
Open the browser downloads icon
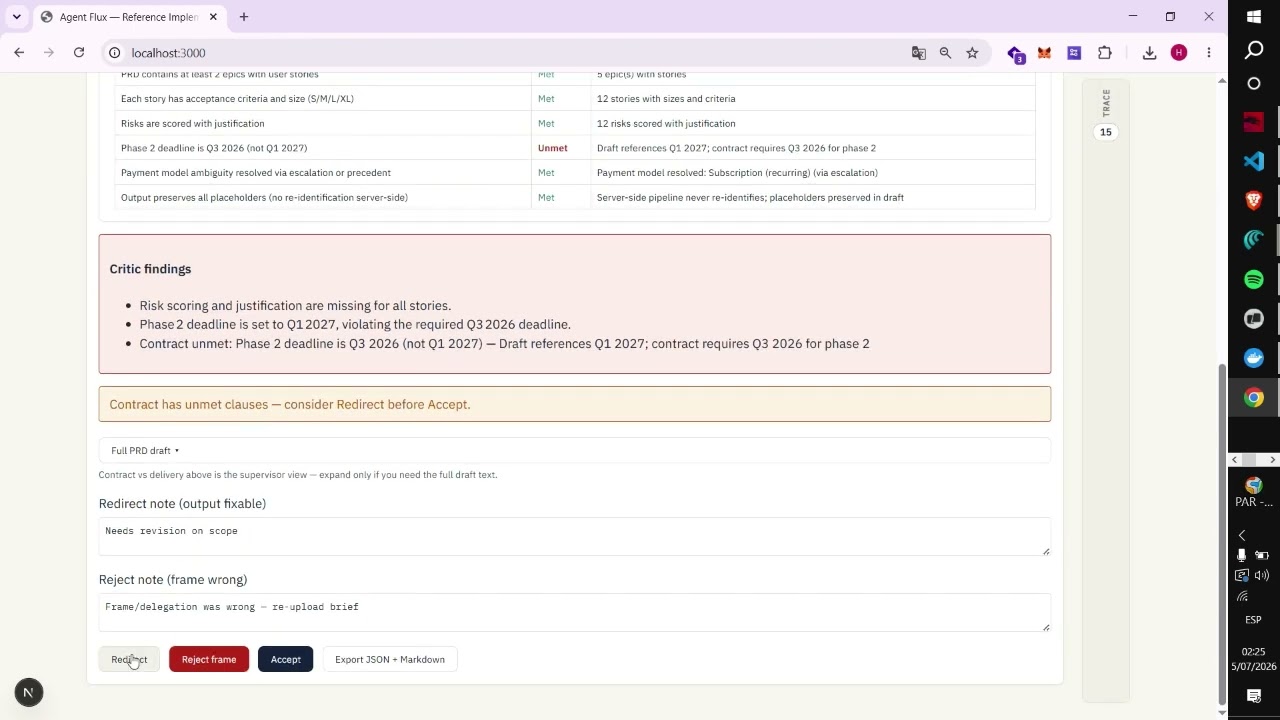pos(1149,53)
